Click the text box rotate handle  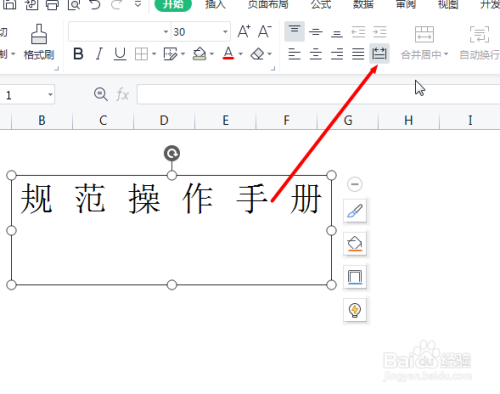pyautogui.click(x=172, y=154)
